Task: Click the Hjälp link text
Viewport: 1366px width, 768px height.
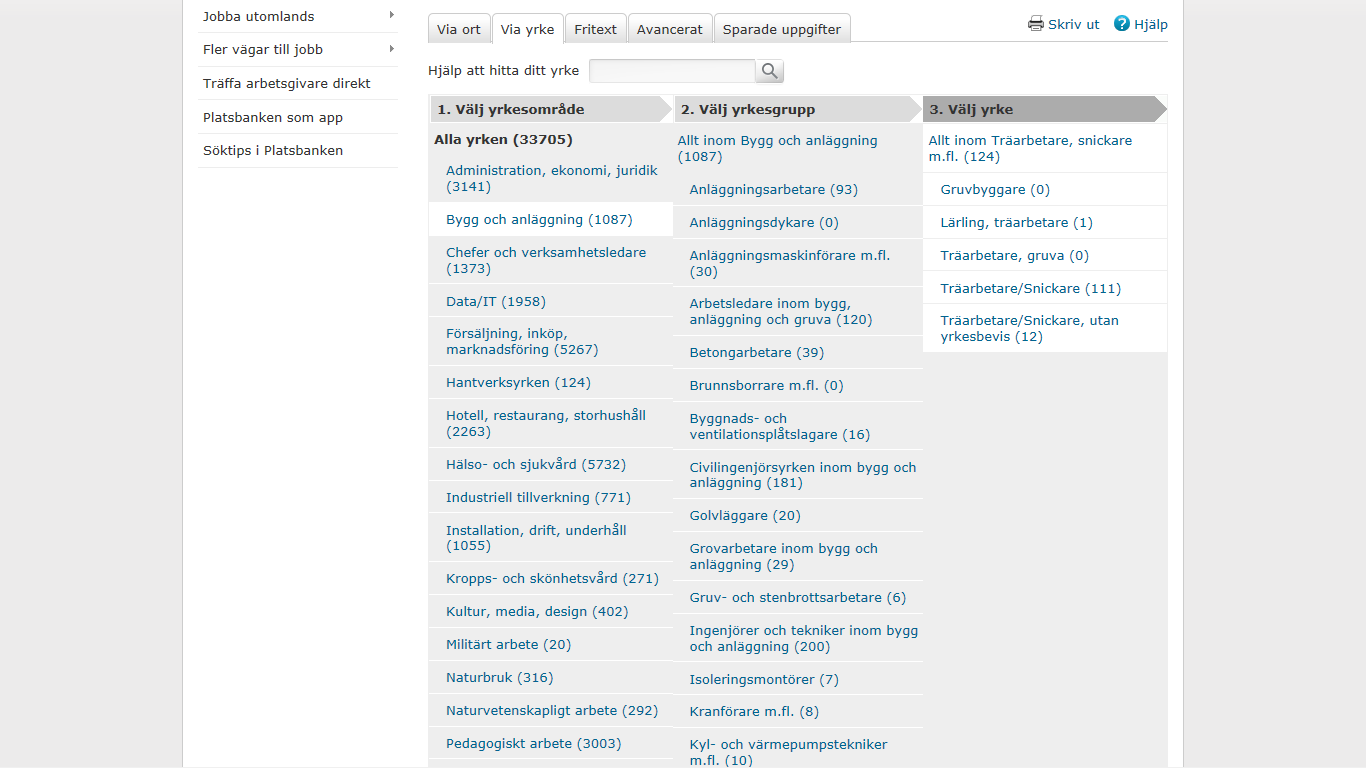Action: click(1151, 24)
